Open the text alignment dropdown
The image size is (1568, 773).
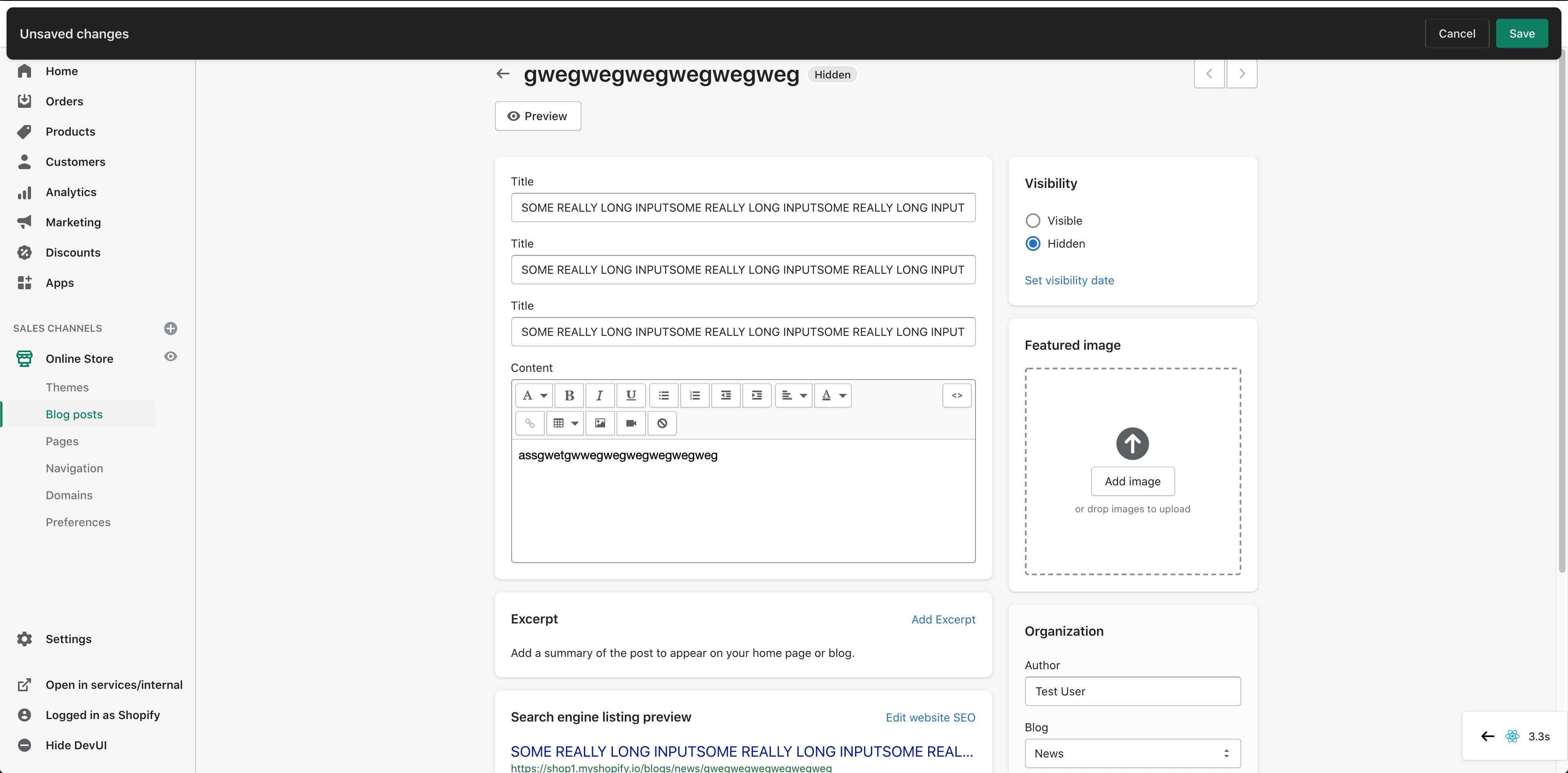(x=793, y=395)
